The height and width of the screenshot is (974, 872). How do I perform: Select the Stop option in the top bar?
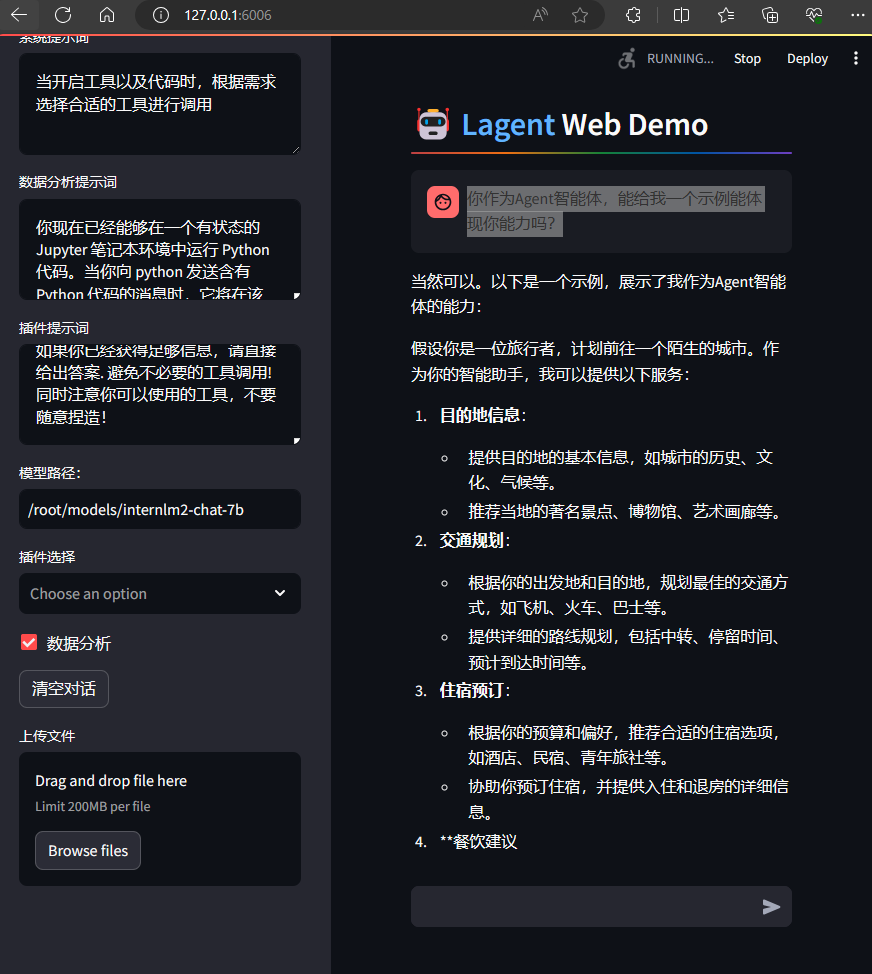(747, 59)
